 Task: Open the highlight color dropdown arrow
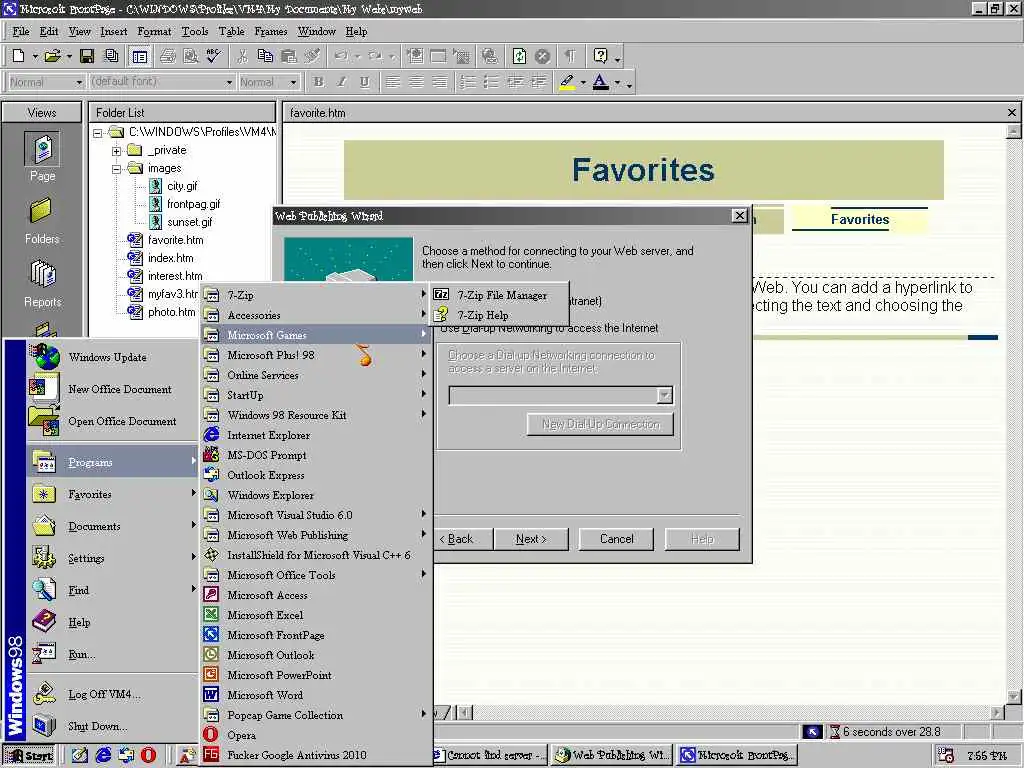pos(583,83)
